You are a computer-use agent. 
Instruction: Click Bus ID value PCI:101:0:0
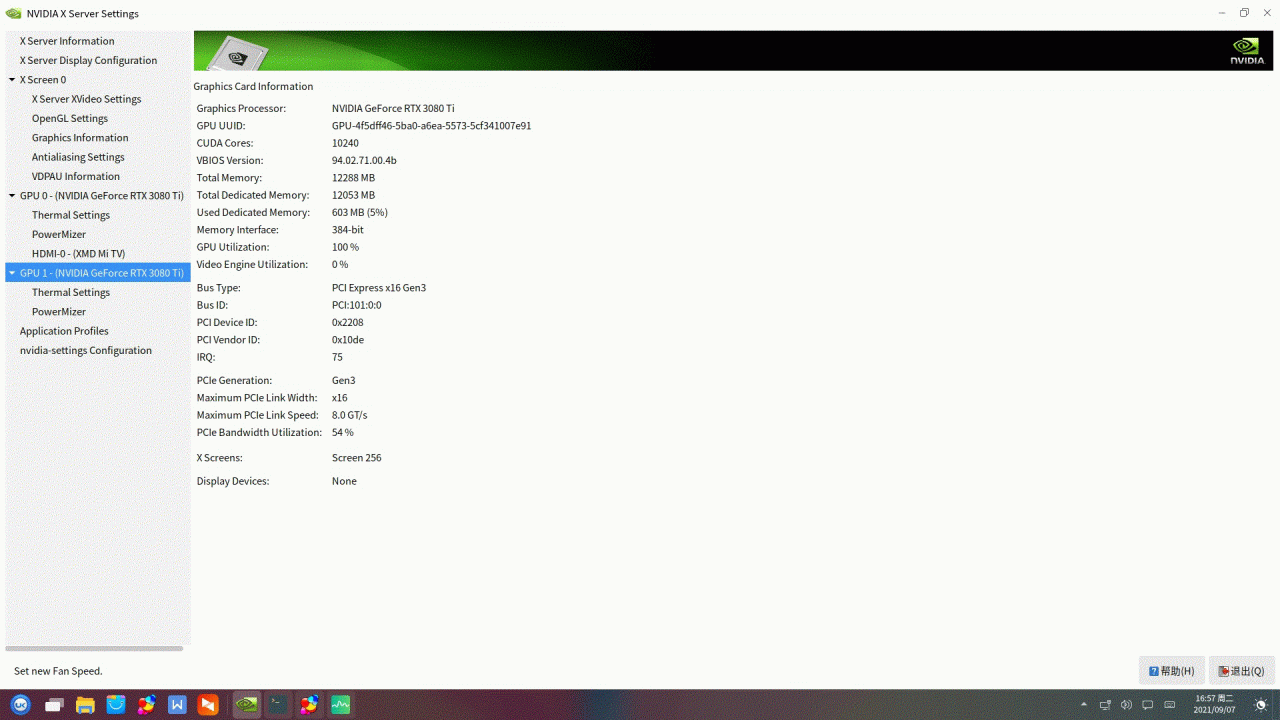click(356, 305)
